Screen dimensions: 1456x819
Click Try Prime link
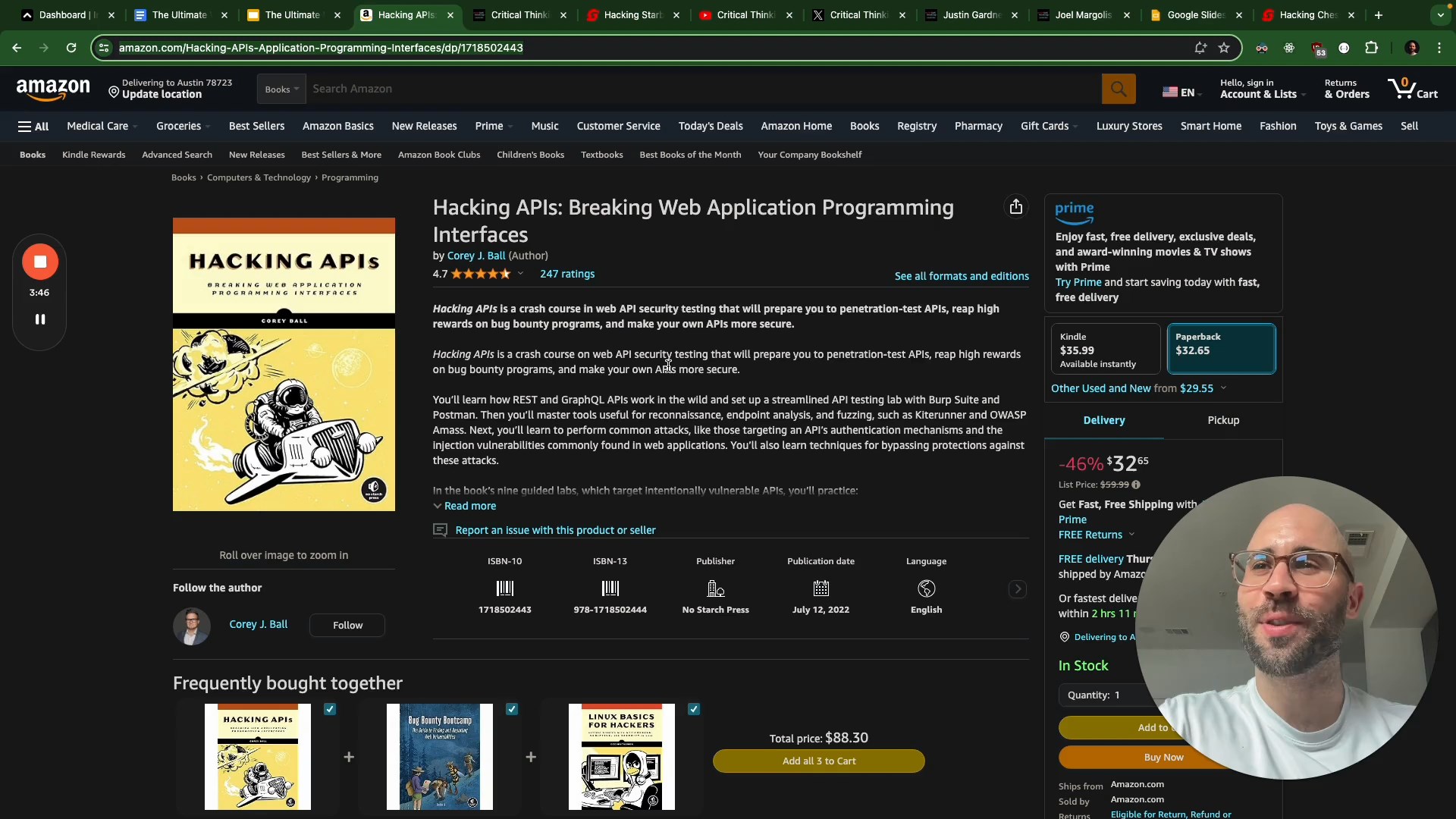(1078, 282)
